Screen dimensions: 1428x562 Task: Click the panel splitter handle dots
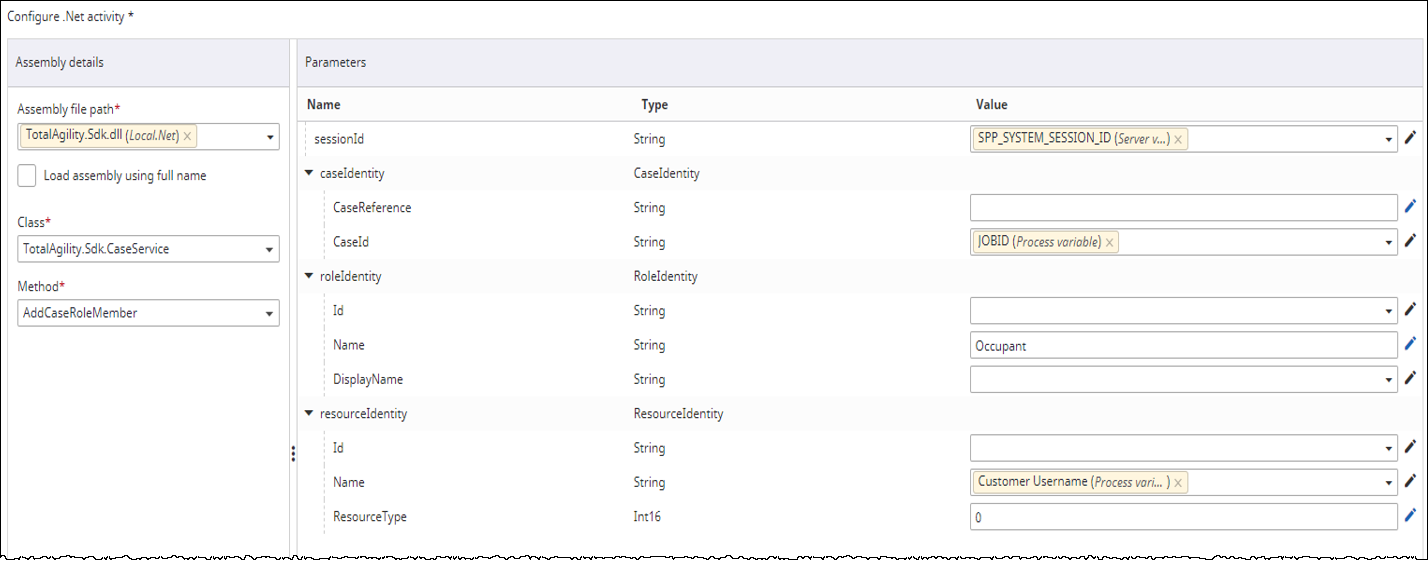[293, 454]
